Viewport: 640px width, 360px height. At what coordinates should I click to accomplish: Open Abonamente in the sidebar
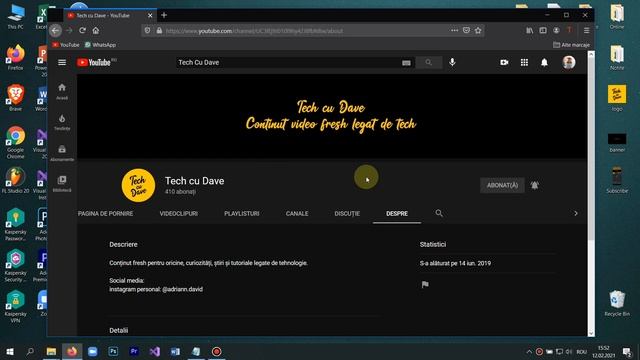(62, 153)
